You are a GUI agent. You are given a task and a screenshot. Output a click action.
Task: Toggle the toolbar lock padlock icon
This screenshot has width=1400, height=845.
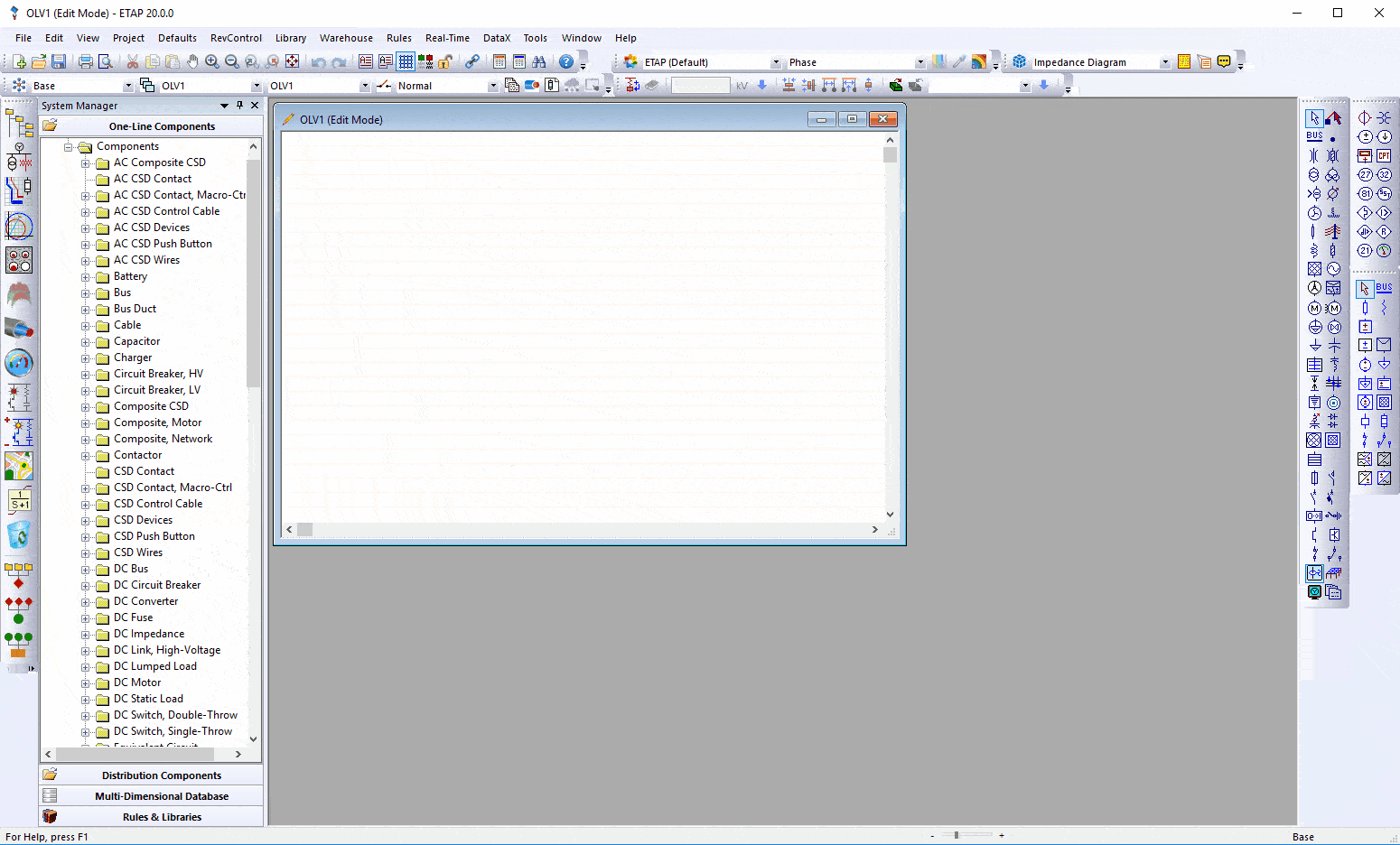pos(445,61)
